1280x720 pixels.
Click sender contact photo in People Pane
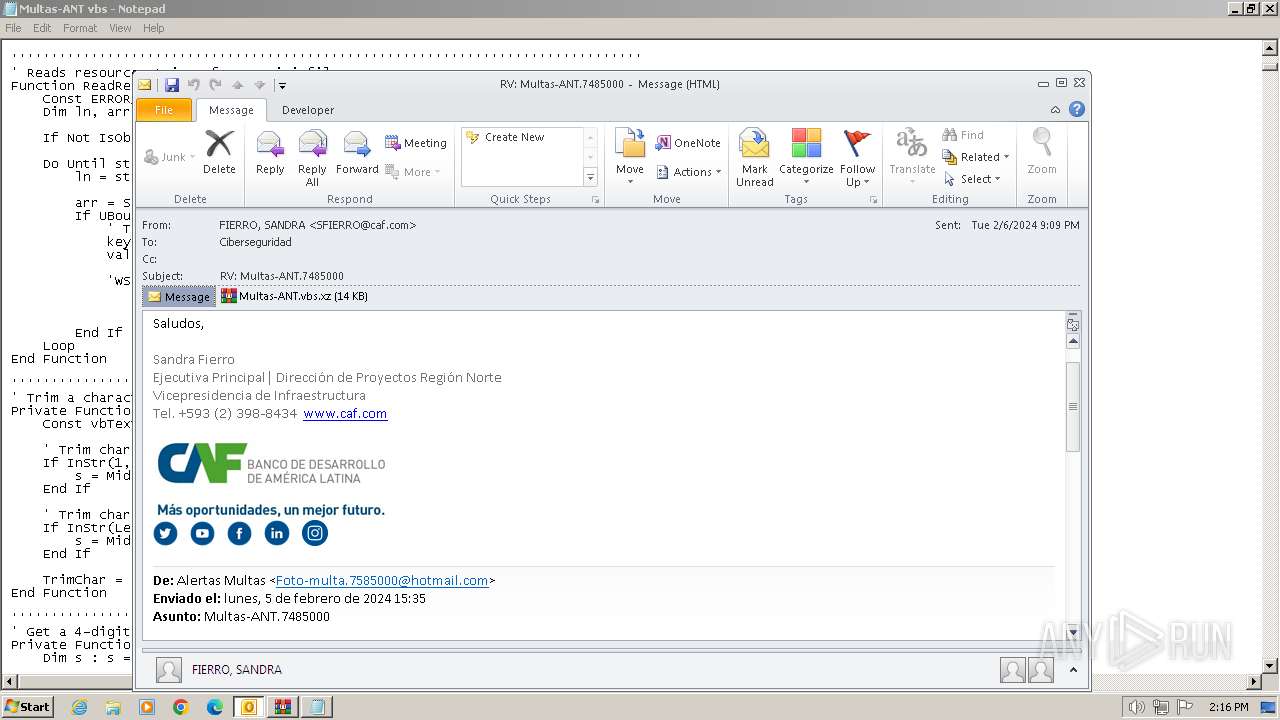tap(169, 670)
